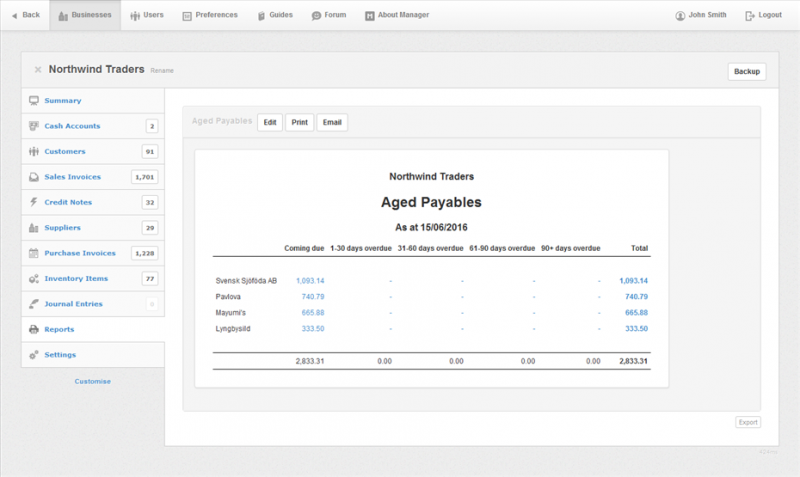Image resolution: width=800 pixels, height=477 pixels.
Task: Click the Summary monitor icon
Action: pyautogui.click(x=34, y=101)
